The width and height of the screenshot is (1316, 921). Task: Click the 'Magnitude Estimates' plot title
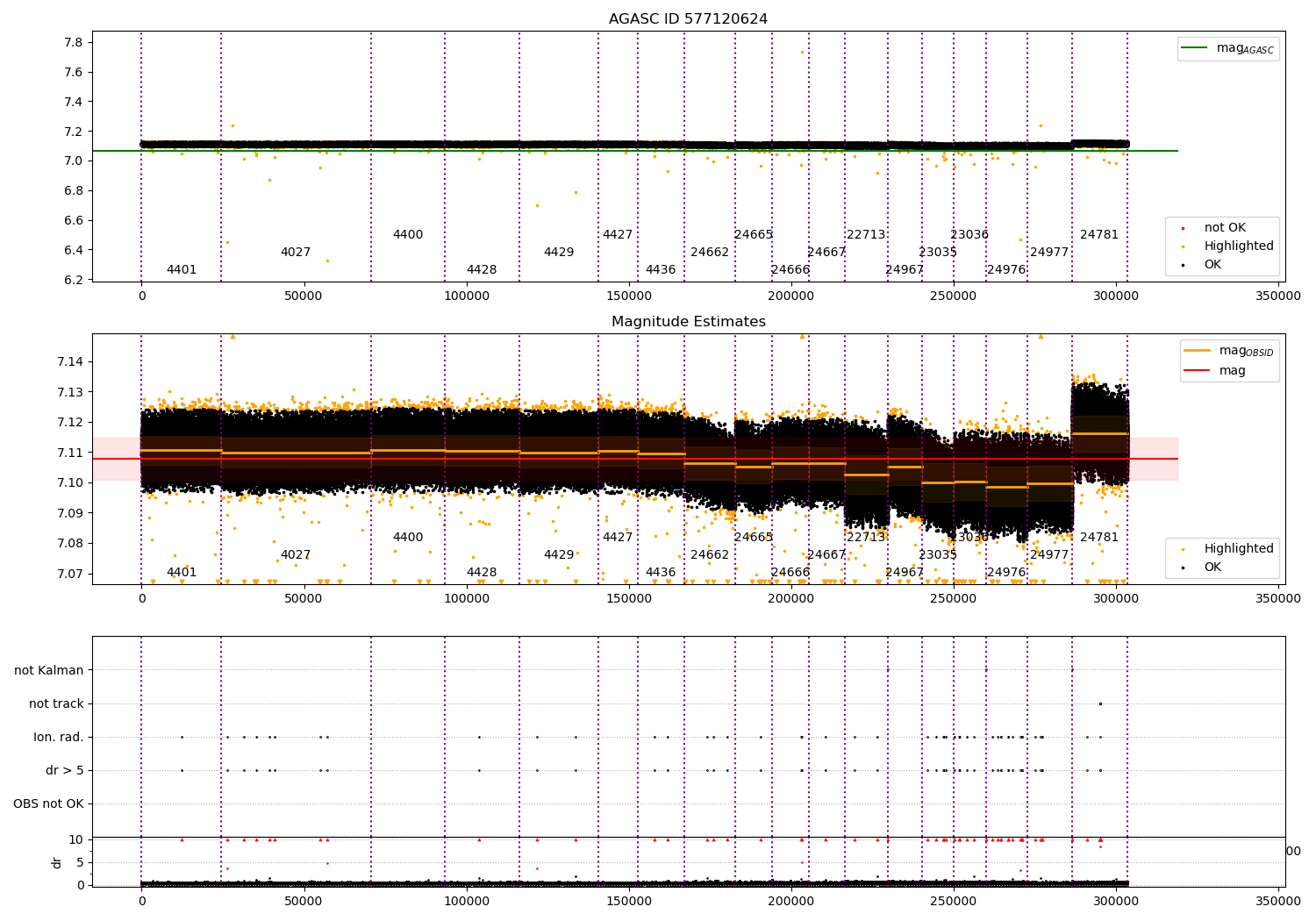pyautogui.click(x=688, y=322)
